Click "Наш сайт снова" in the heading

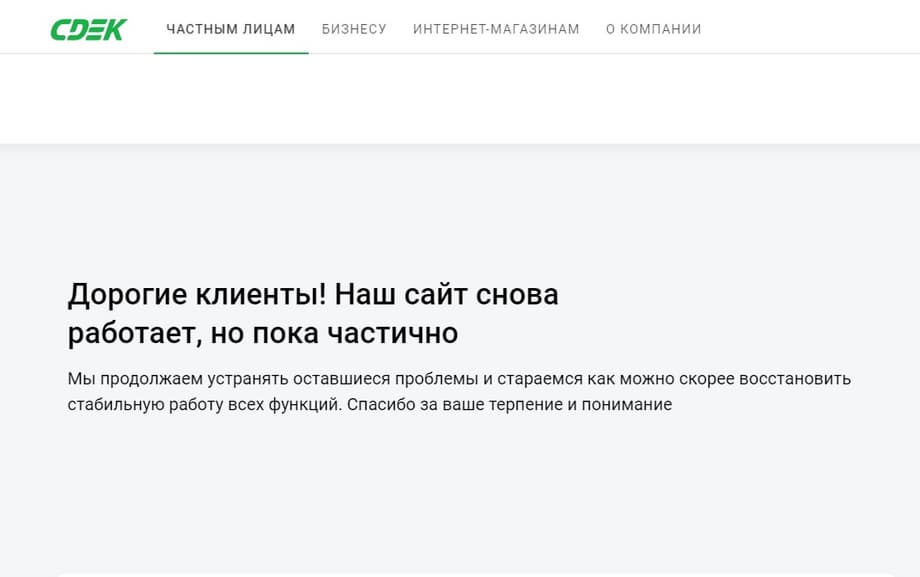click(446, 295)
